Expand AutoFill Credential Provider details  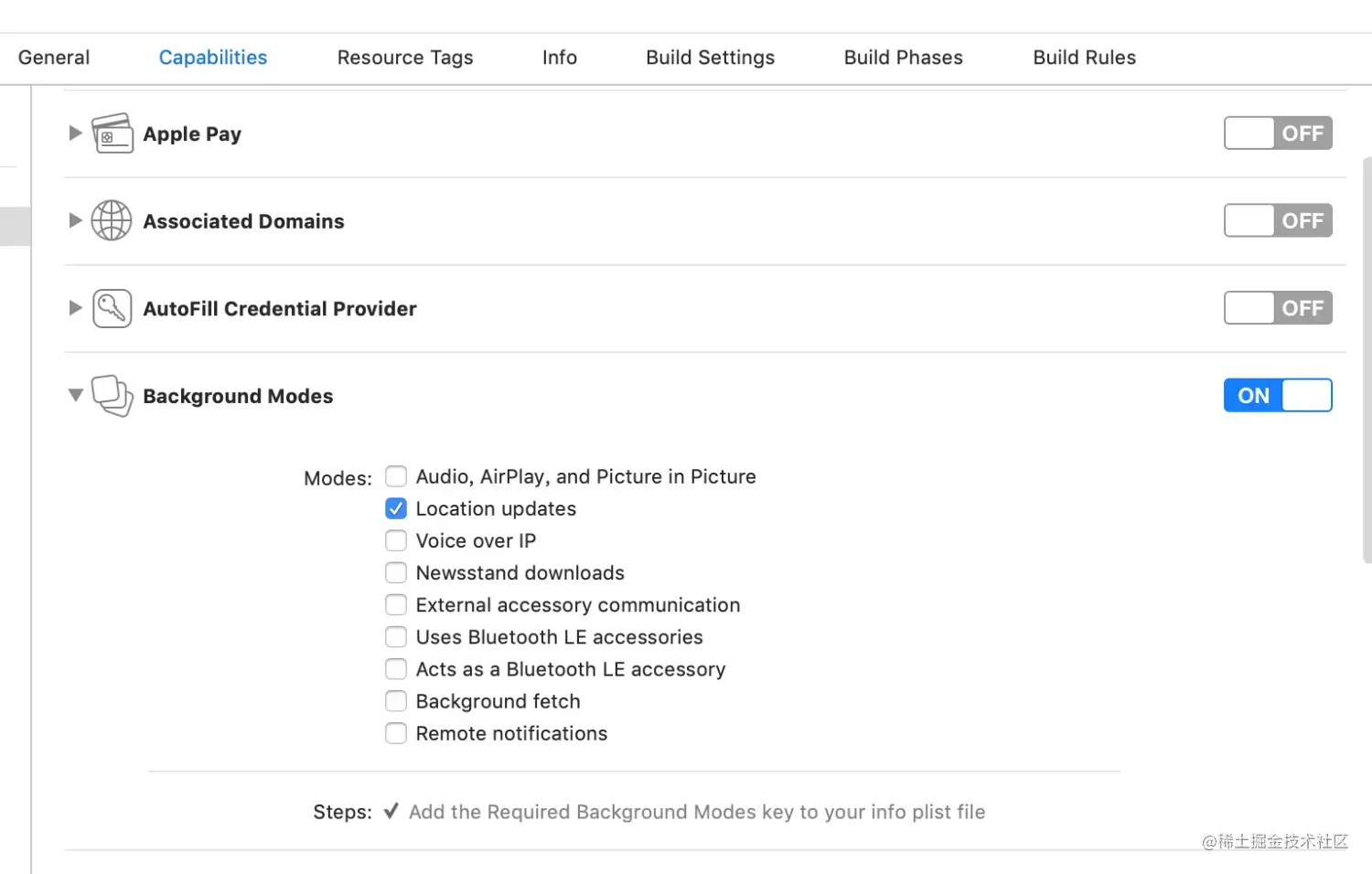(x=75, y=308)
